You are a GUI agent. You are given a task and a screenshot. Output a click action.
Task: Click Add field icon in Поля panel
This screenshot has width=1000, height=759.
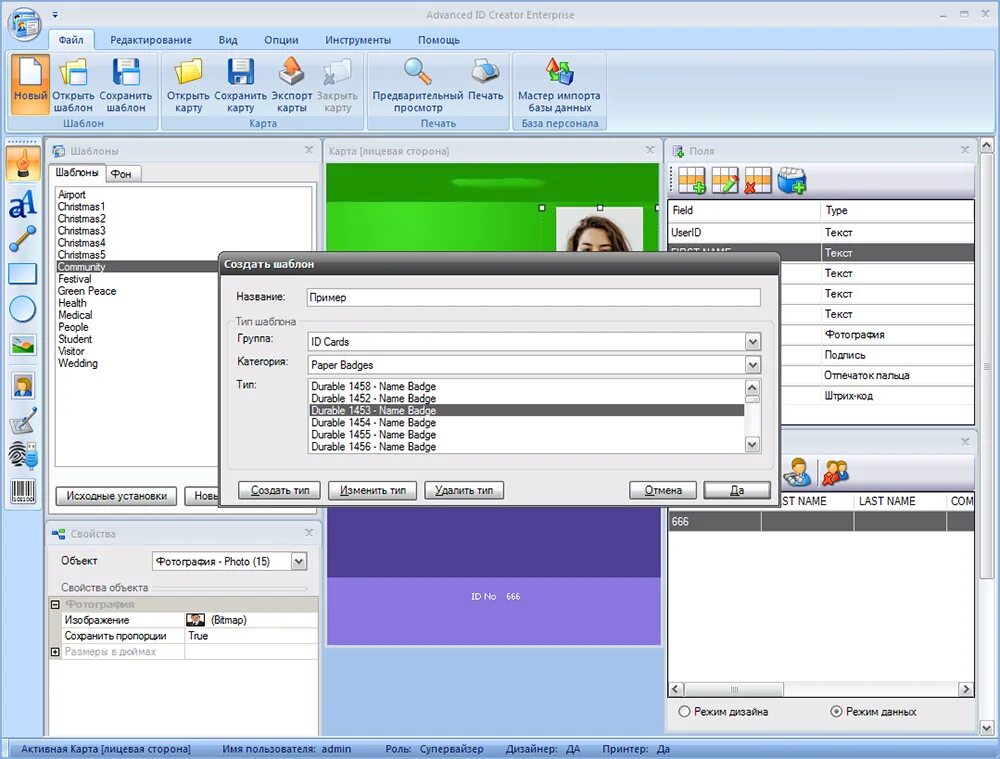tap(691, 181)
